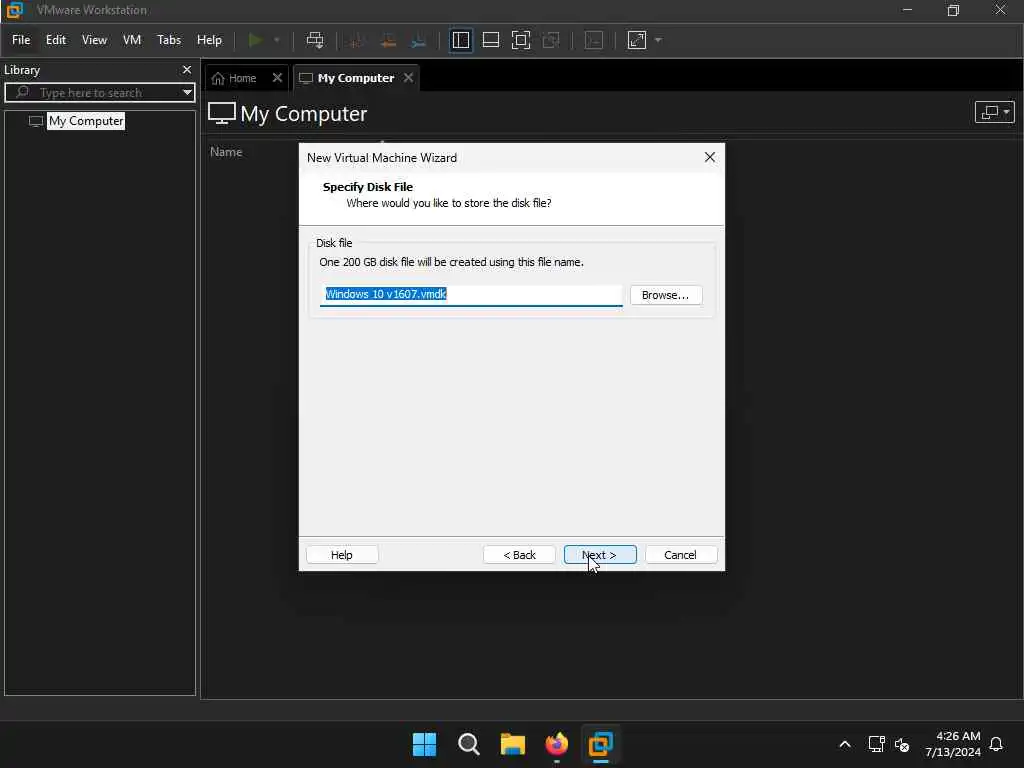1024x768 pixels.
Task: Open File Explorer from the taskbar
Action: 513,744
